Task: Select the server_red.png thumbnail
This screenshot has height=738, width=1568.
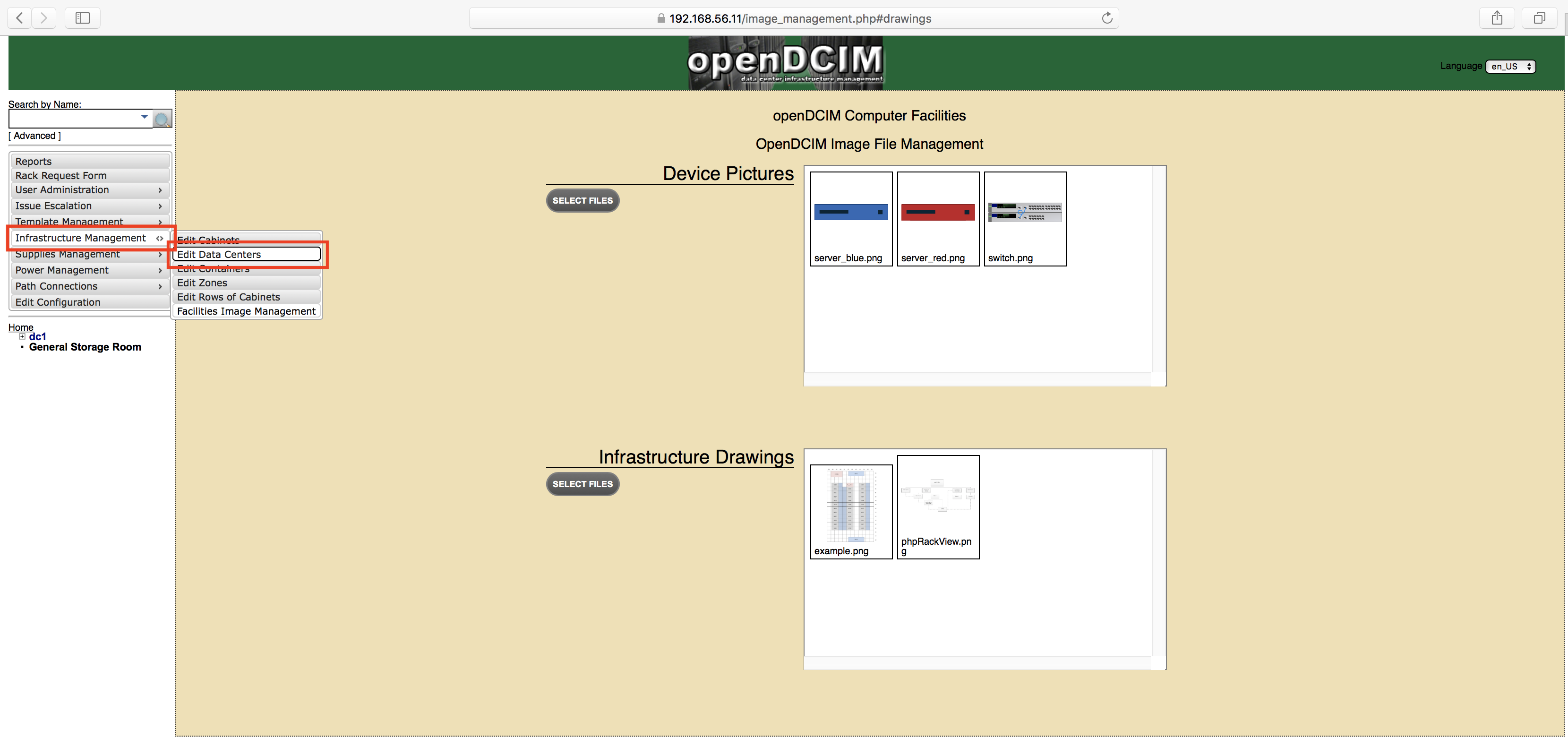Action: tap(938, 219)
